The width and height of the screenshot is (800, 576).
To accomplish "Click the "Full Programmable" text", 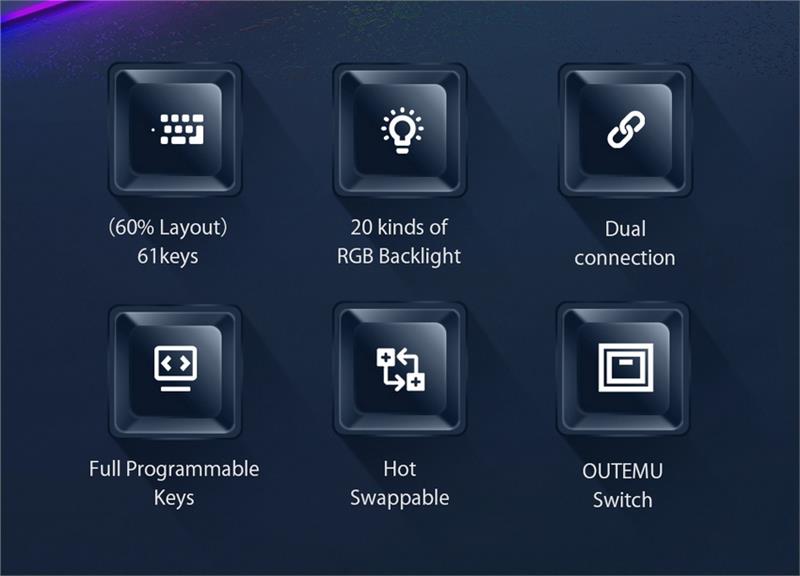I will pos(174,469).
